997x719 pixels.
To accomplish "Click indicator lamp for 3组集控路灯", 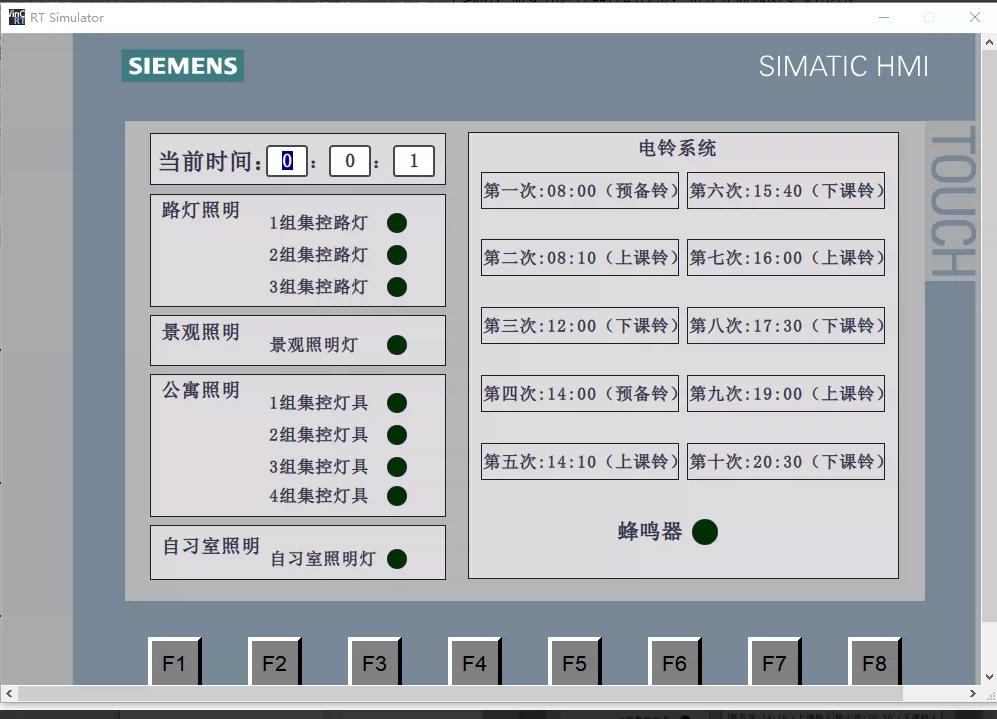I will click(397, 287).
